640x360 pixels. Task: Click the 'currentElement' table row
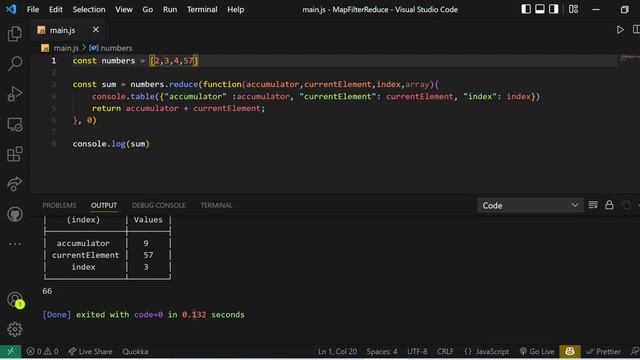pyautogui.click(x=107, y=255)
